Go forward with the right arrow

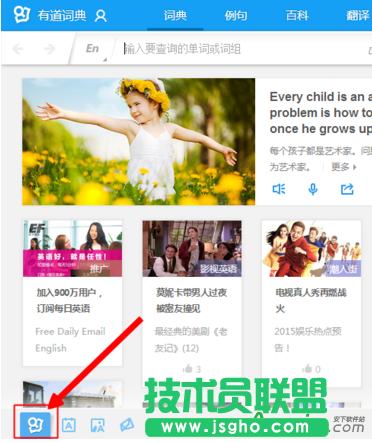[x=49, y=49]
